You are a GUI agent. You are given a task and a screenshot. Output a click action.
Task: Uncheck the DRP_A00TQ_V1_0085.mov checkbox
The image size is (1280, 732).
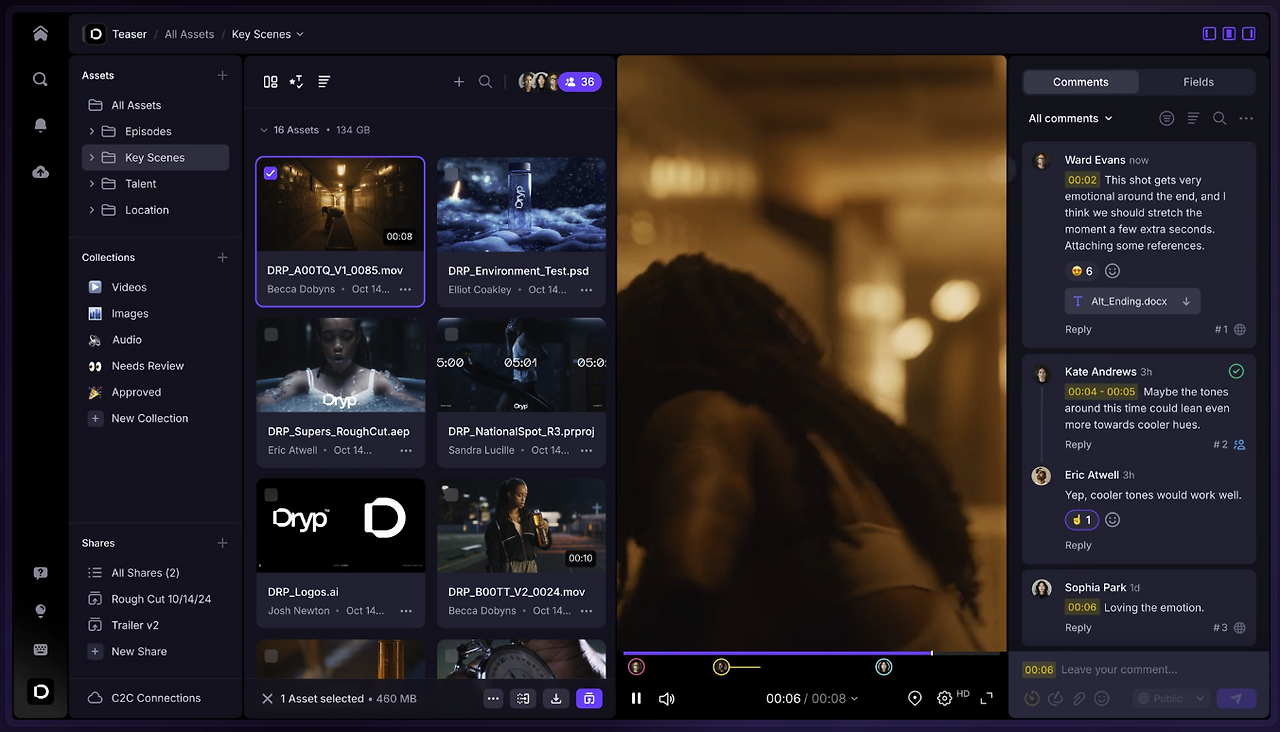tap(270, 173)
